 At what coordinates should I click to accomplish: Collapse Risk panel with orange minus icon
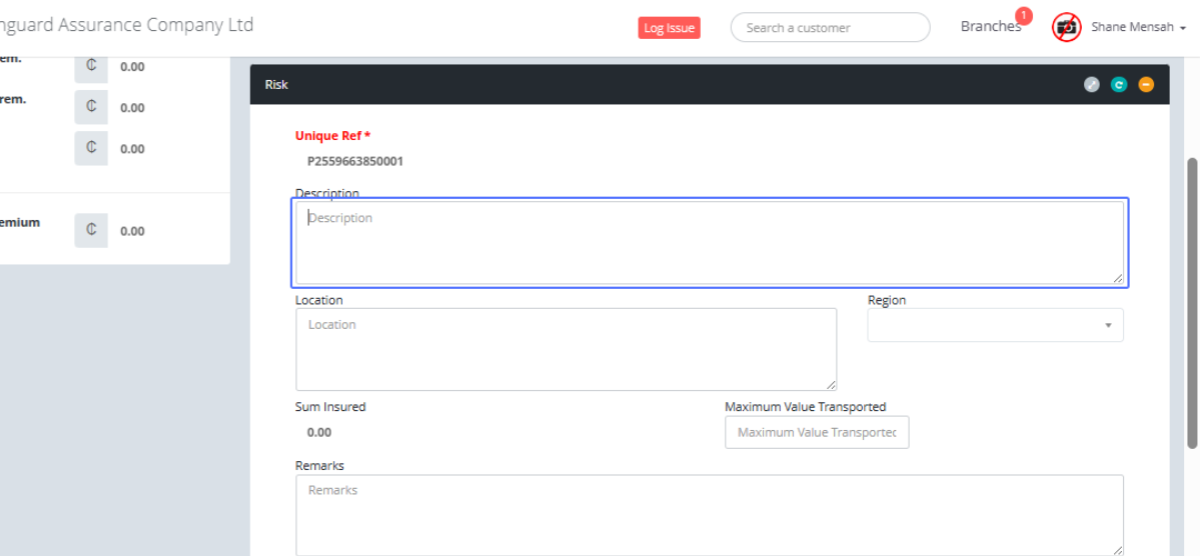coord(1146,85)
